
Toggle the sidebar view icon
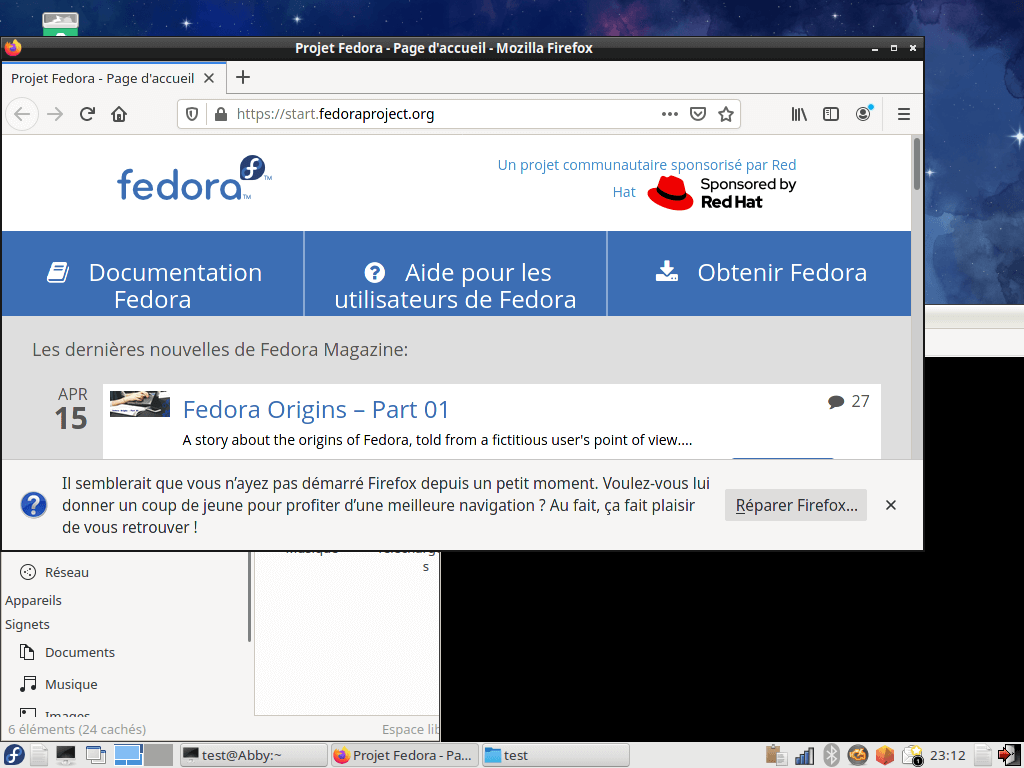pyautogui.click(x=831, y=114)
